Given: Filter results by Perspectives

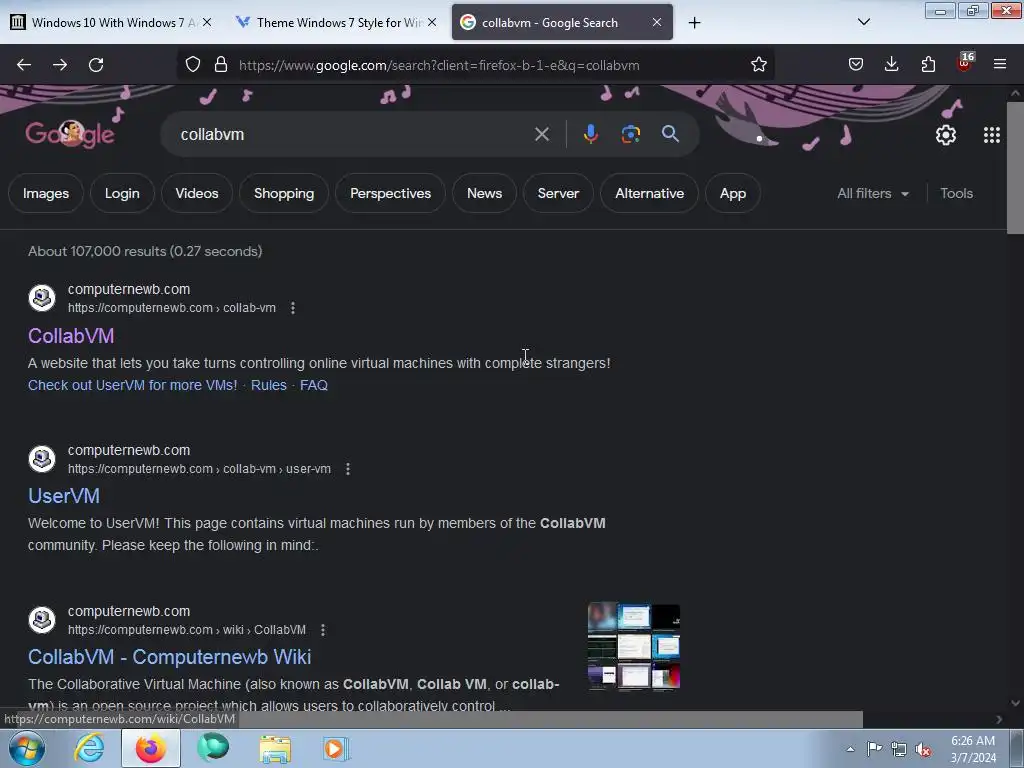Looking at the screenshot, I should pos(391,193).
